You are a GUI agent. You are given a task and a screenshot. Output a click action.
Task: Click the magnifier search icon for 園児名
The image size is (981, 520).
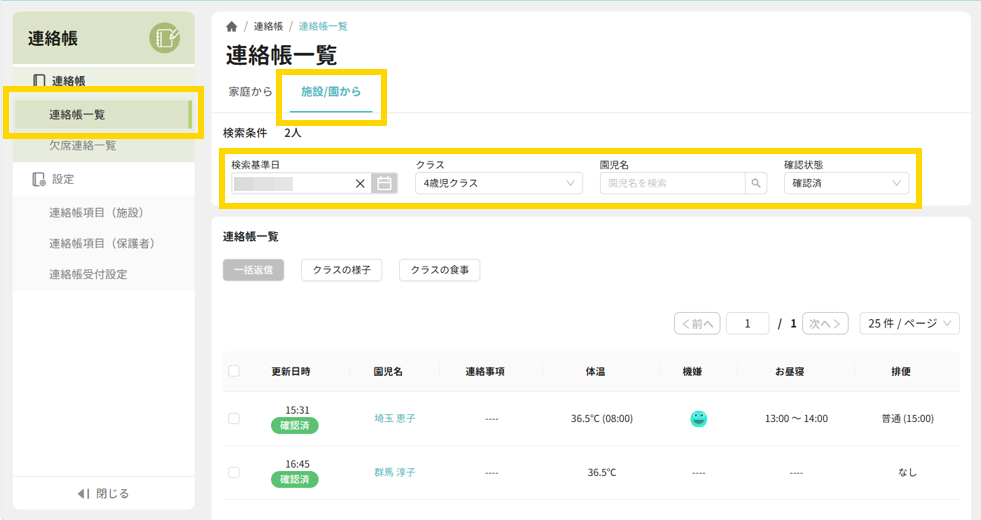click(x=757, y=183)
